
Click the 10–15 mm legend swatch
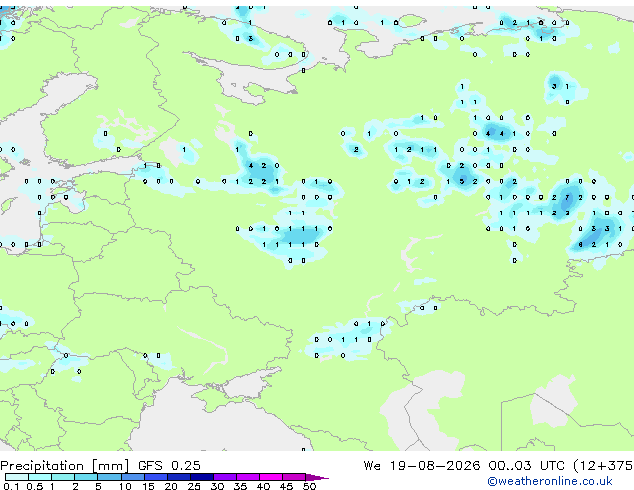pyautogui.click(x=132, y=477)
